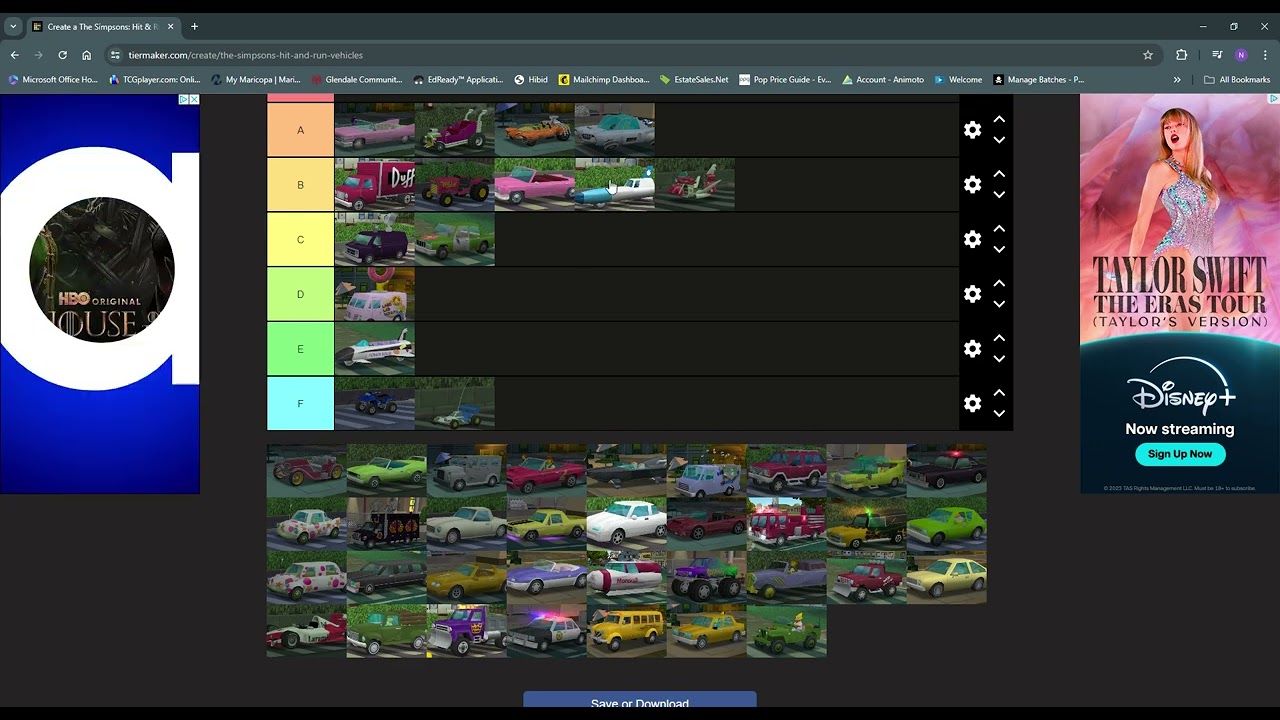Pick the monster truck thumbnail
The width and height of the screenshot is (1280, 720).
(707, 577)
